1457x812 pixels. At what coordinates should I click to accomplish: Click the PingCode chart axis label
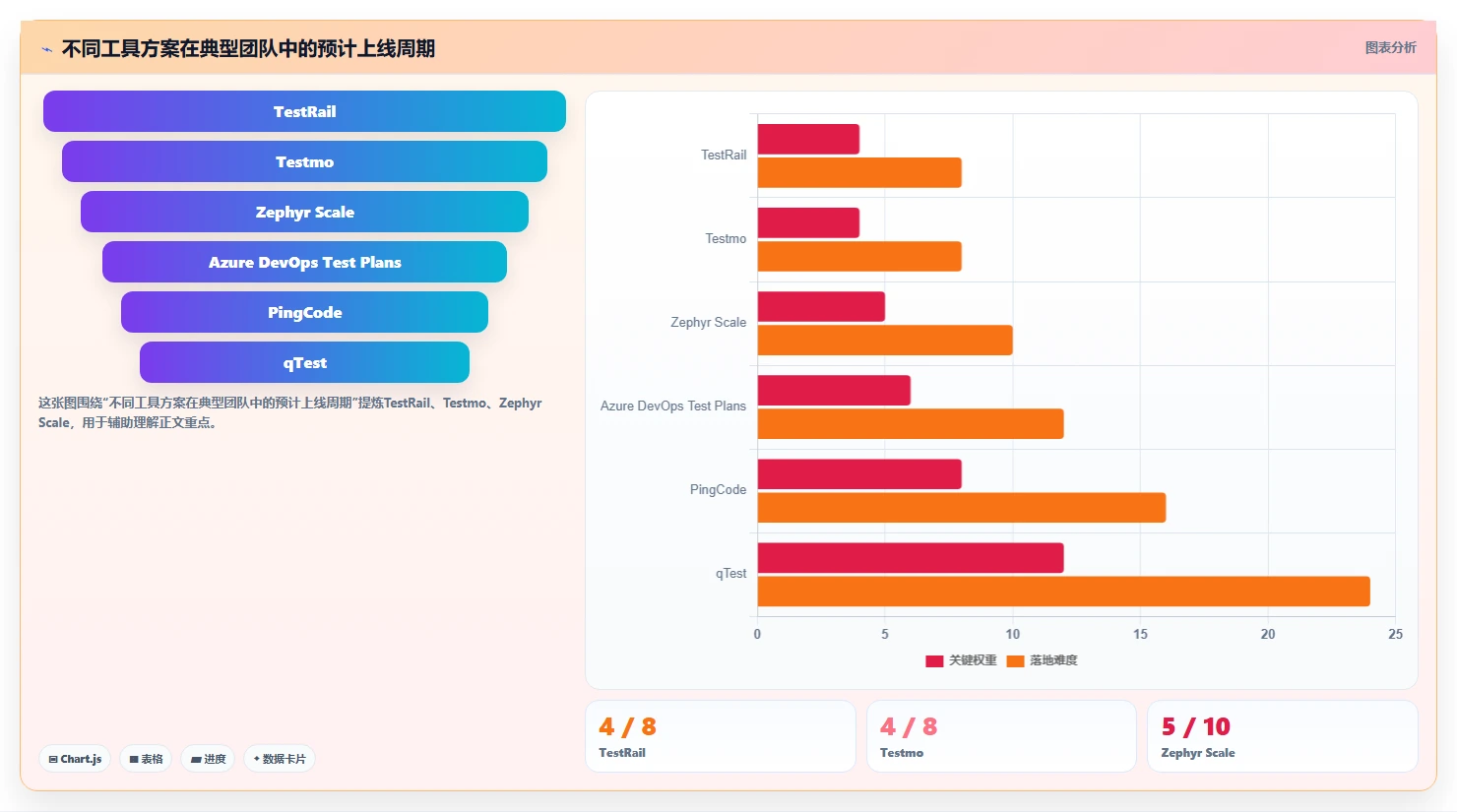(x=718, y=489)
